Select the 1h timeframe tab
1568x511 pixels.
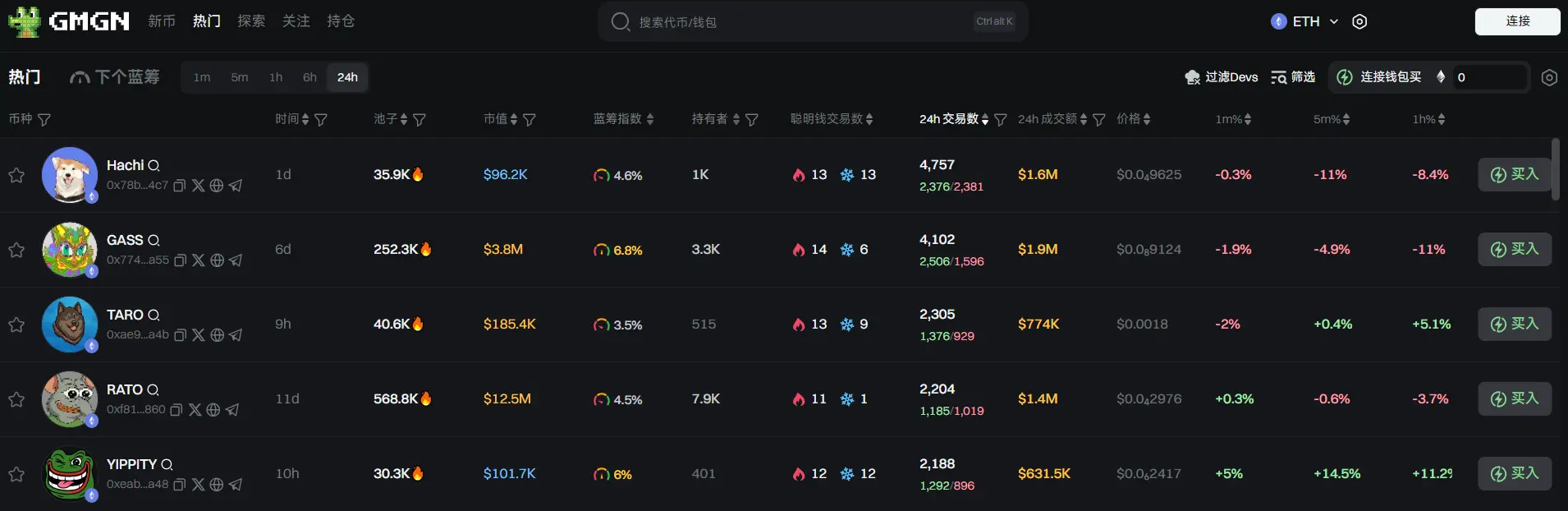276,77
